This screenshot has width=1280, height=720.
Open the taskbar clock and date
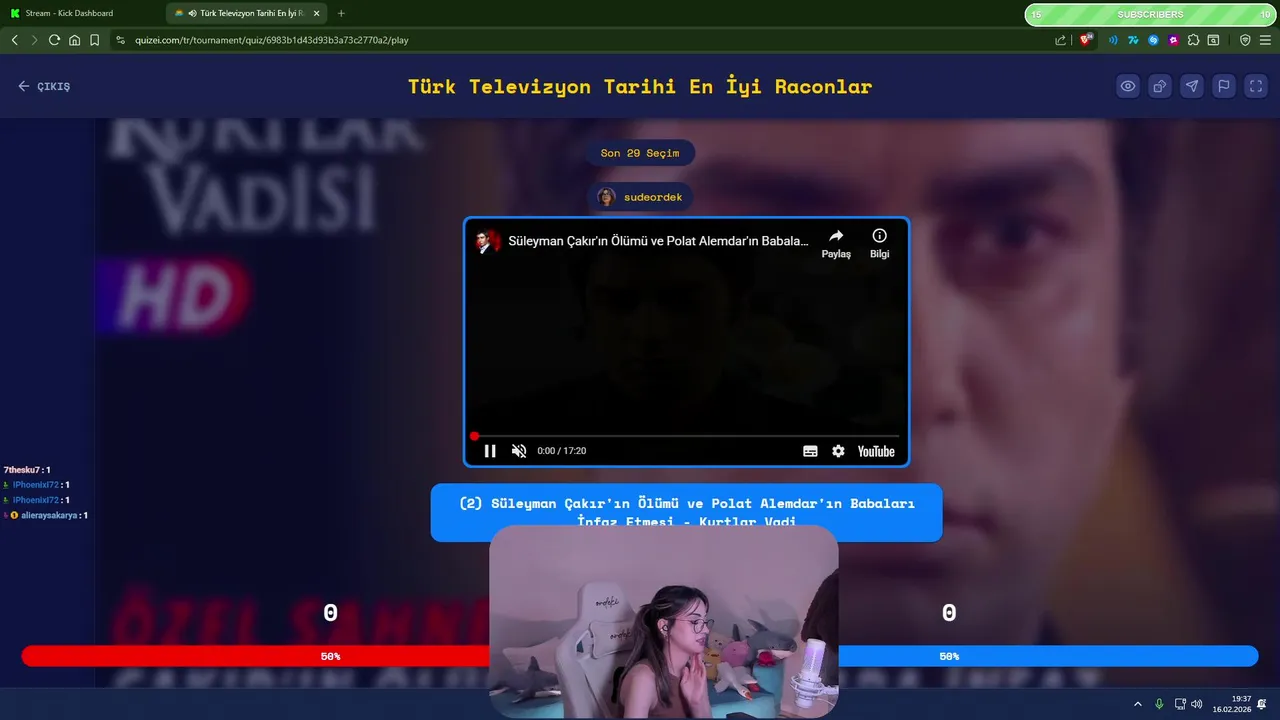[1232, 704]
